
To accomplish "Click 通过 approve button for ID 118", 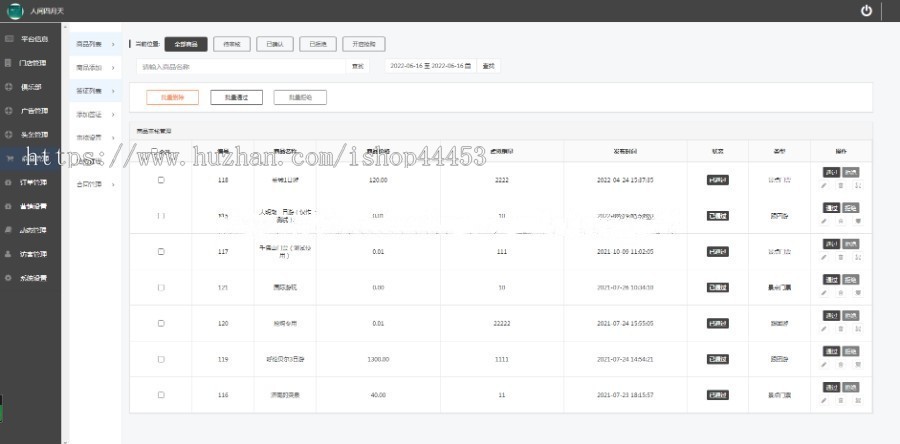I will coord(831,172).
